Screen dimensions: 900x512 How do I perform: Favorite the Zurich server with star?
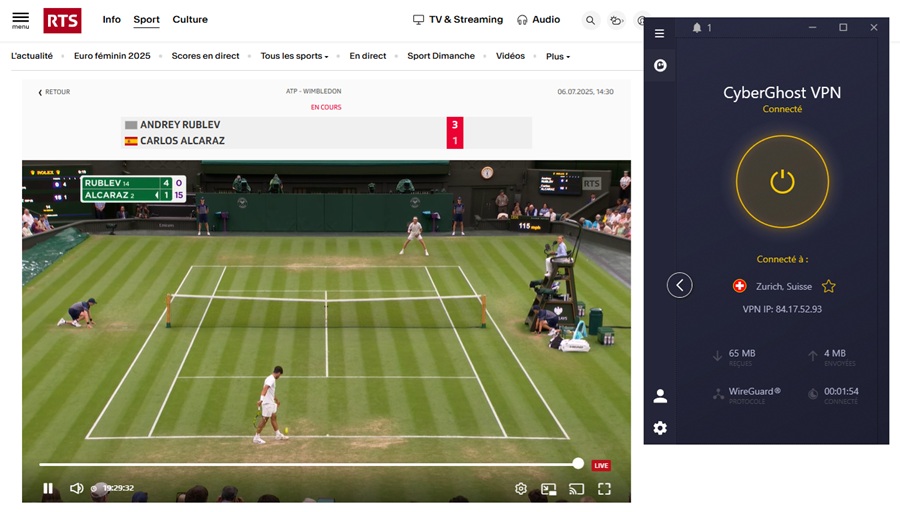coord(828,286)
